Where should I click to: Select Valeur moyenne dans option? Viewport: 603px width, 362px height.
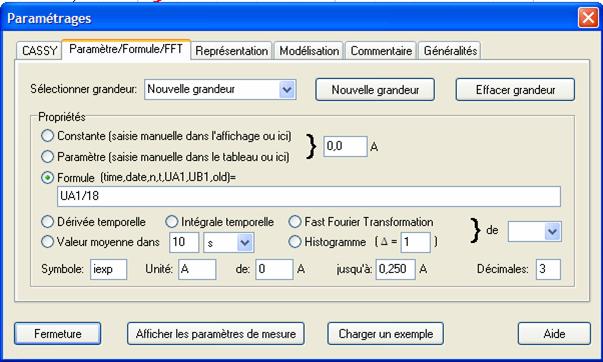click(47, 242)
